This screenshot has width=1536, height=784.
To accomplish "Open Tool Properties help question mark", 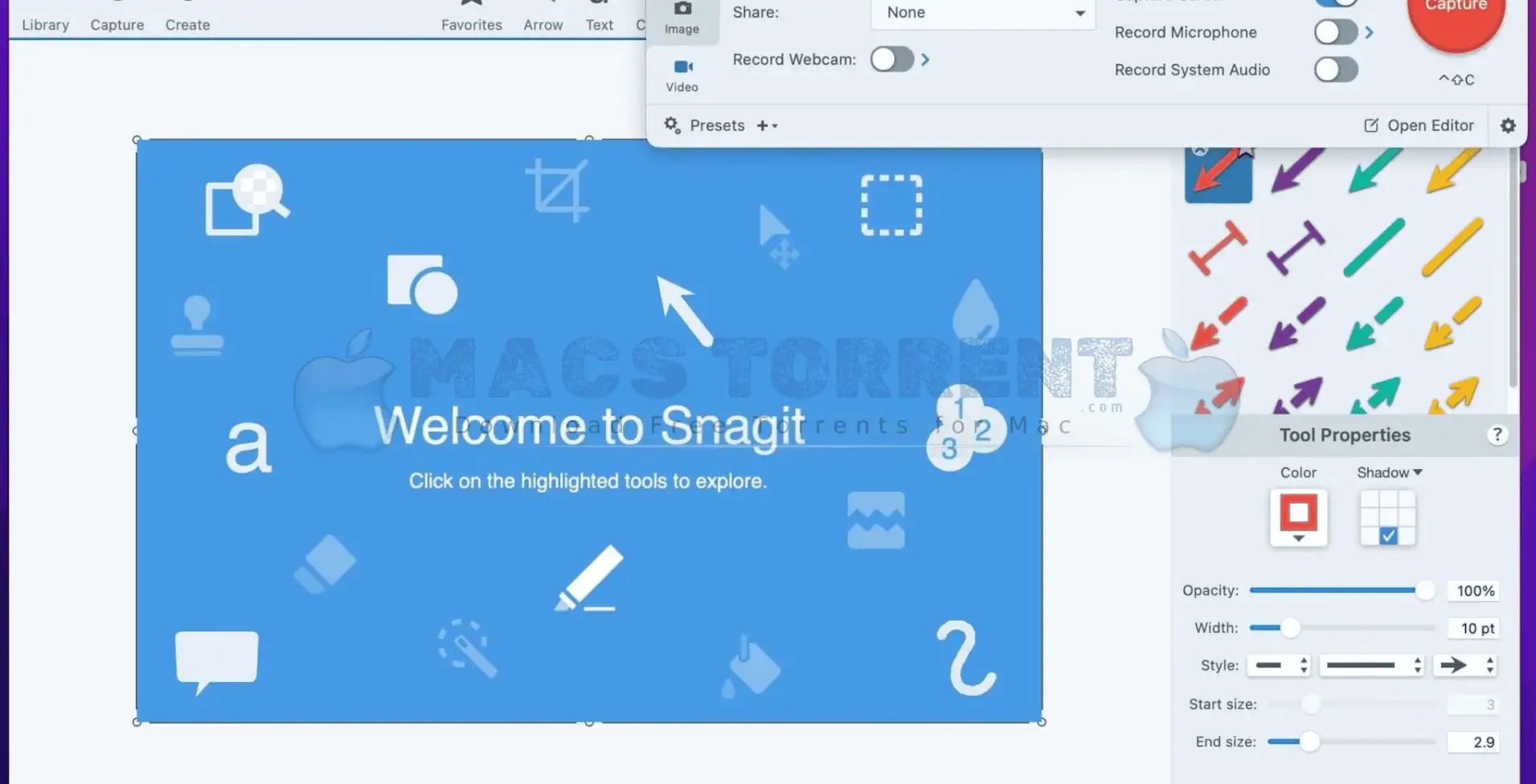I will click(x=1497, y=435).
